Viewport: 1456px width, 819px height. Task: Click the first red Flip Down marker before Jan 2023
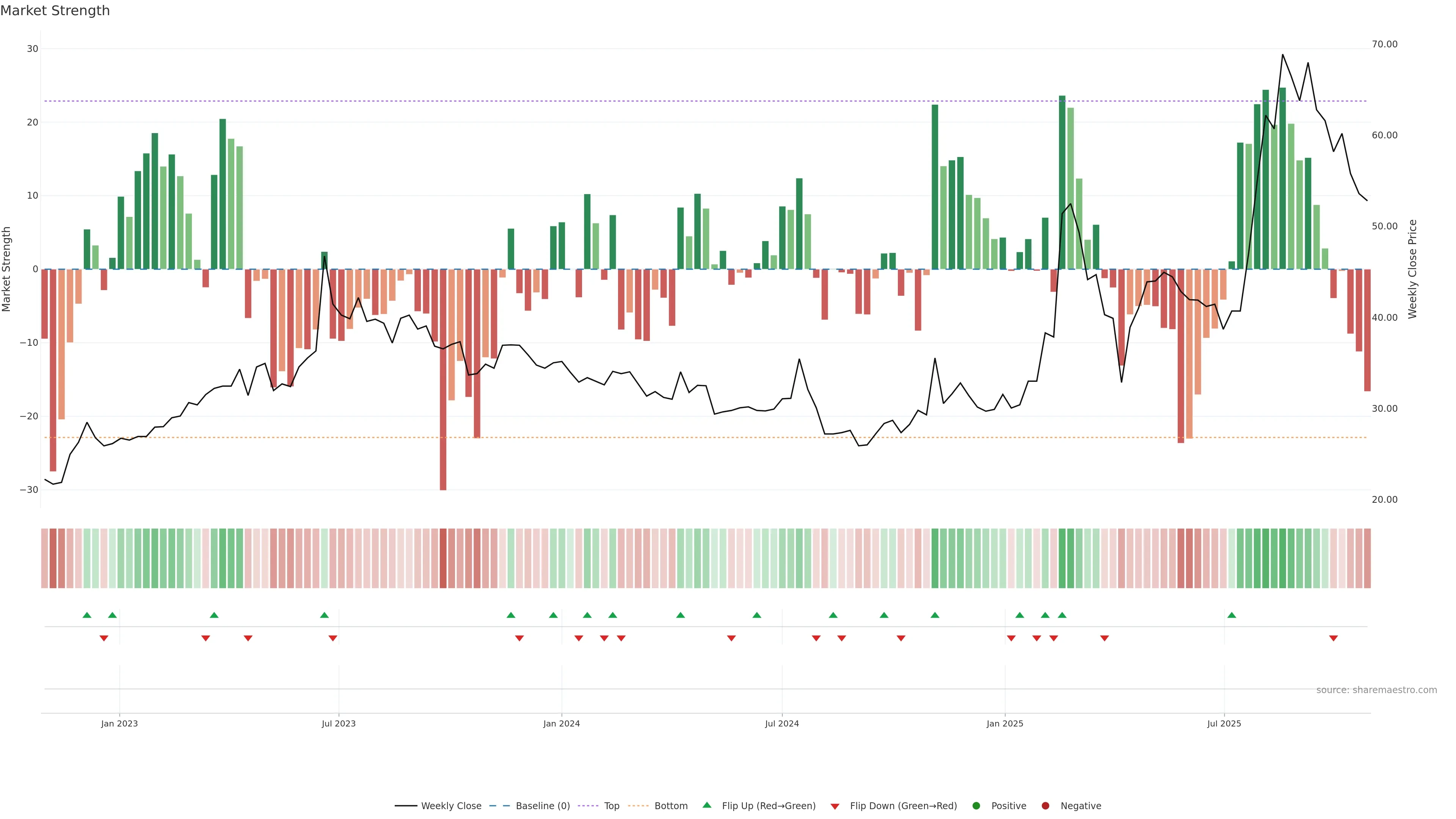(104, 638)
